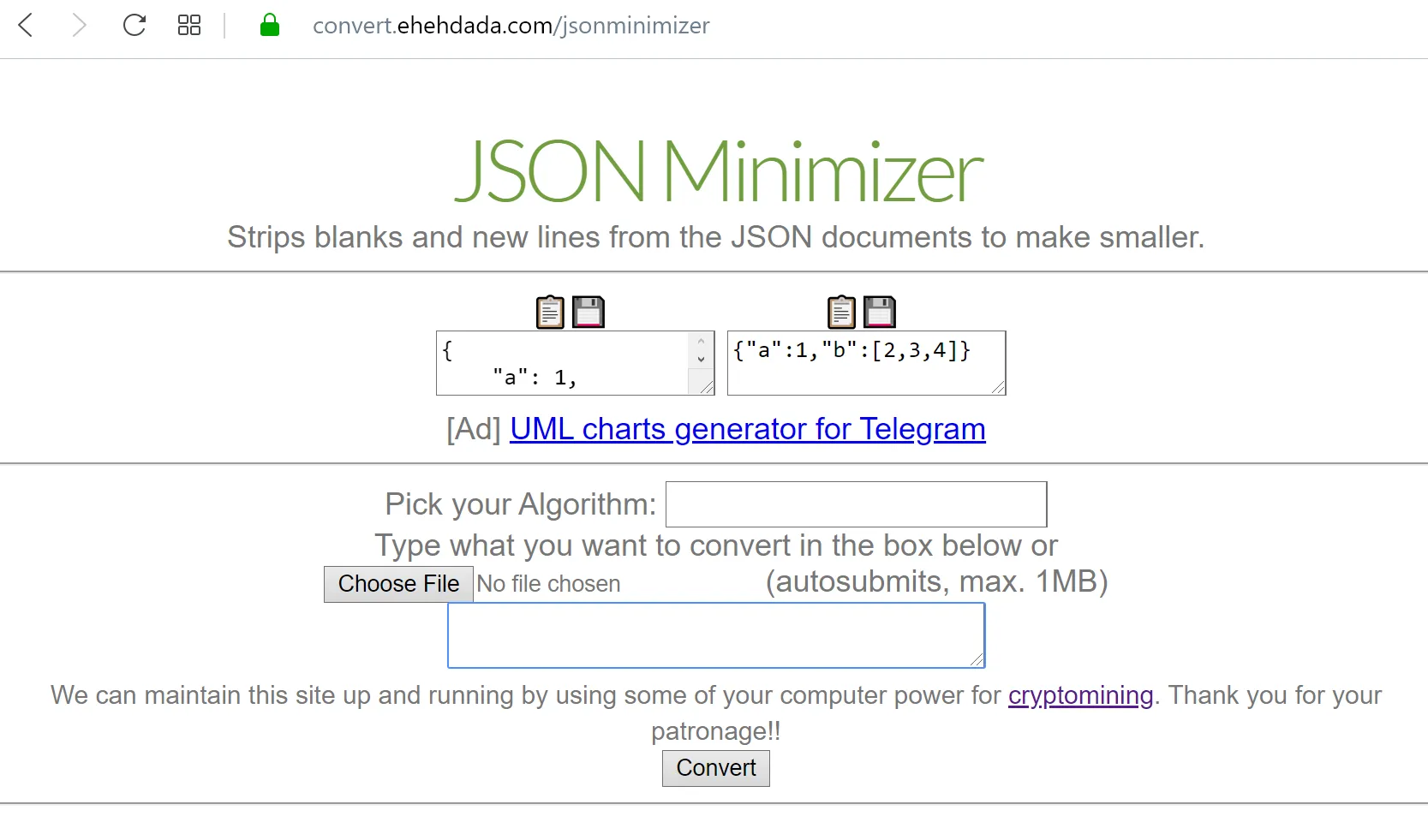Click the Convert button
Image resolution: width=1428 pixels, height=840 pixels.
715,768
